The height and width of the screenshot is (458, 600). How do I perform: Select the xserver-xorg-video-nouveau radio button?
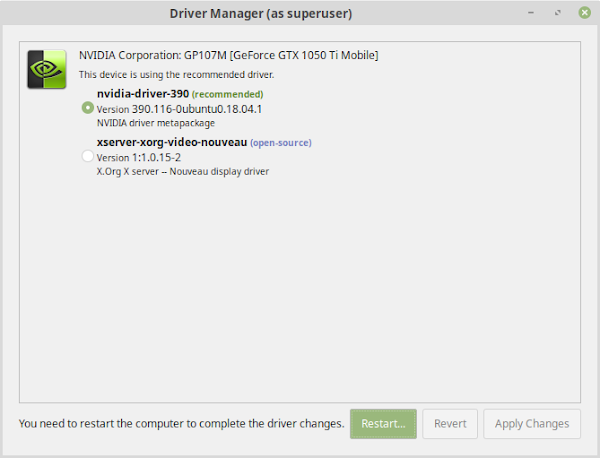pyautogui.click(x=88, y=156)
